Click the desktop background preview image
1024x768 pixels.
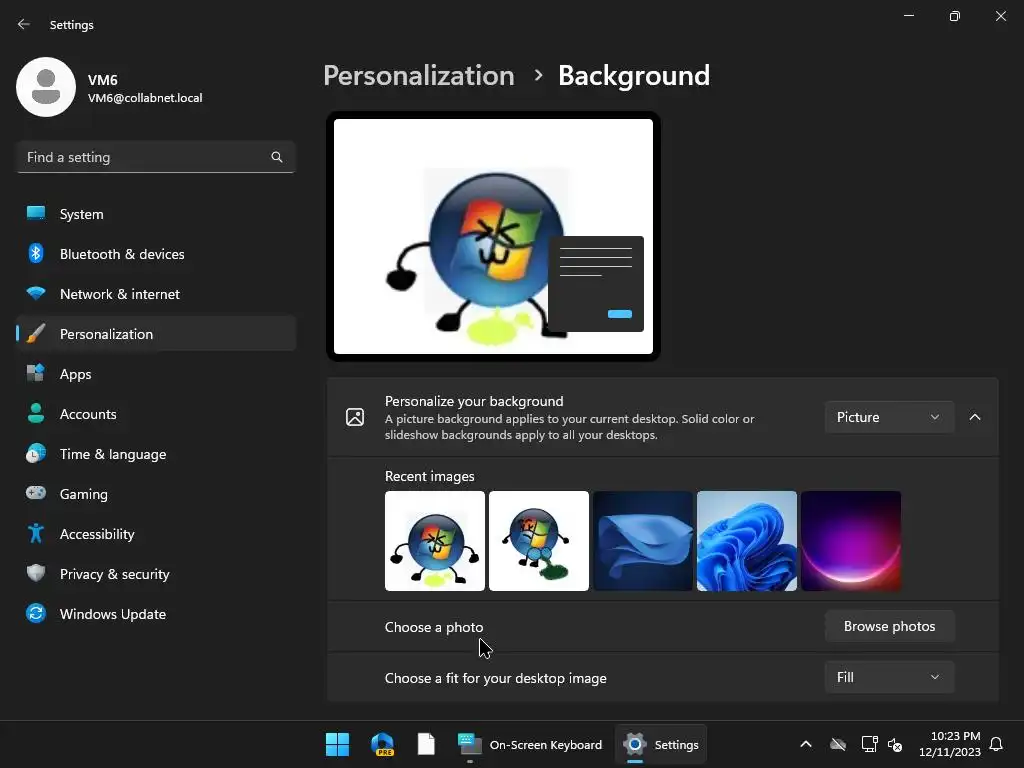[493, 236]
